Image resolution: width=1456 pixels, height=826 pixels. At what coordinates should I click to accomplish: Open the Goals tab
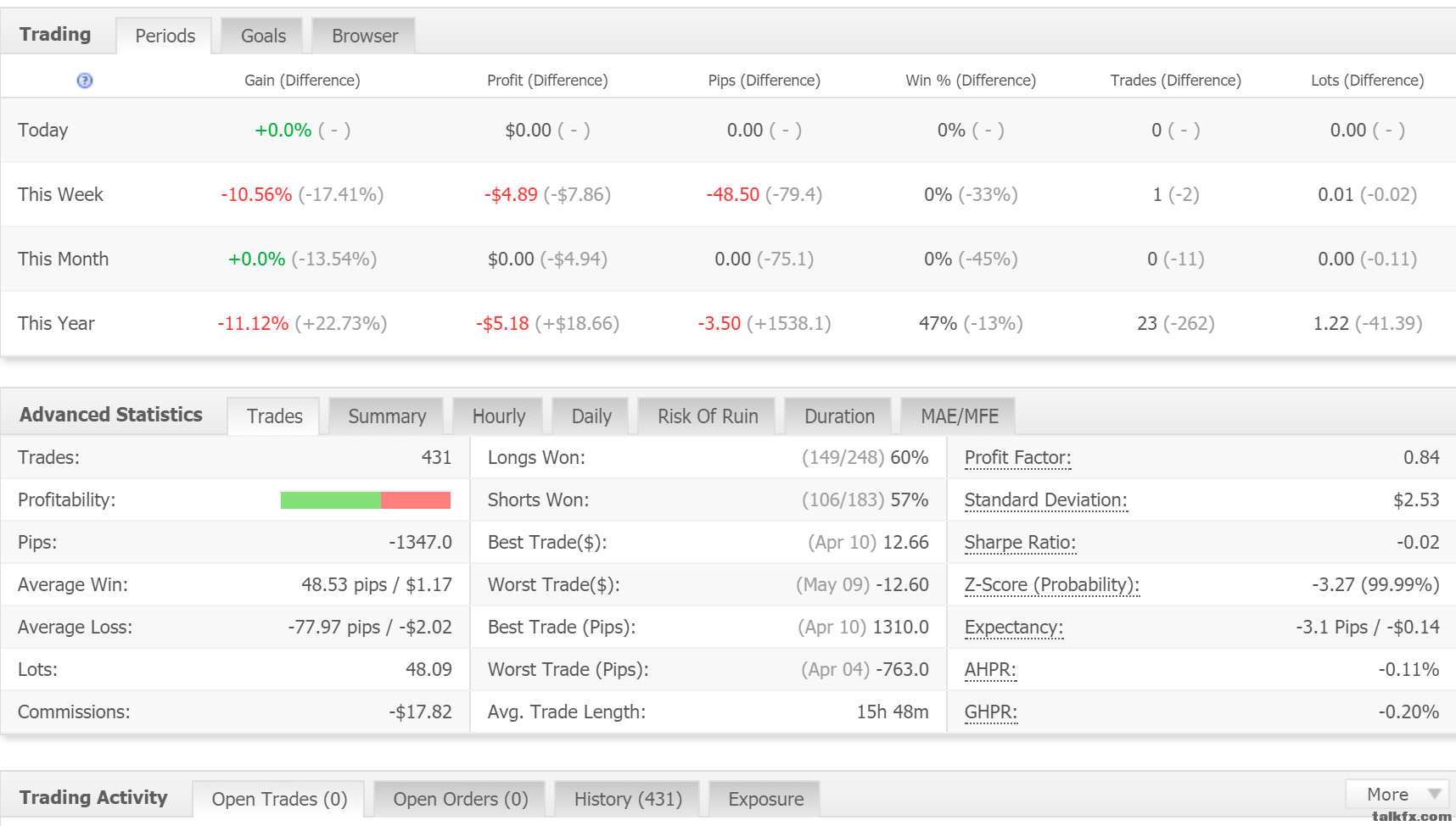tap(263, 36)
